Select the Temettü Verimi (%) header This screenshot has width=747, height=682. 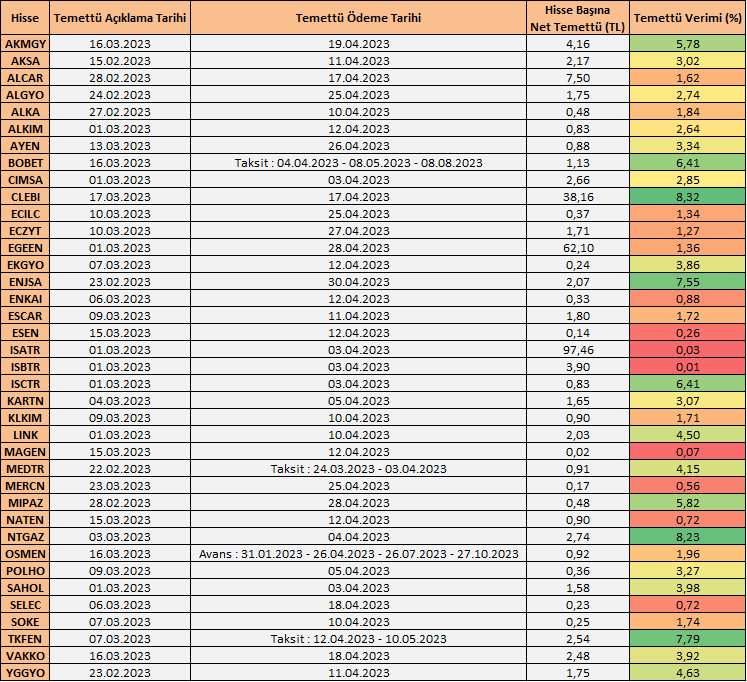pos(687,18)
